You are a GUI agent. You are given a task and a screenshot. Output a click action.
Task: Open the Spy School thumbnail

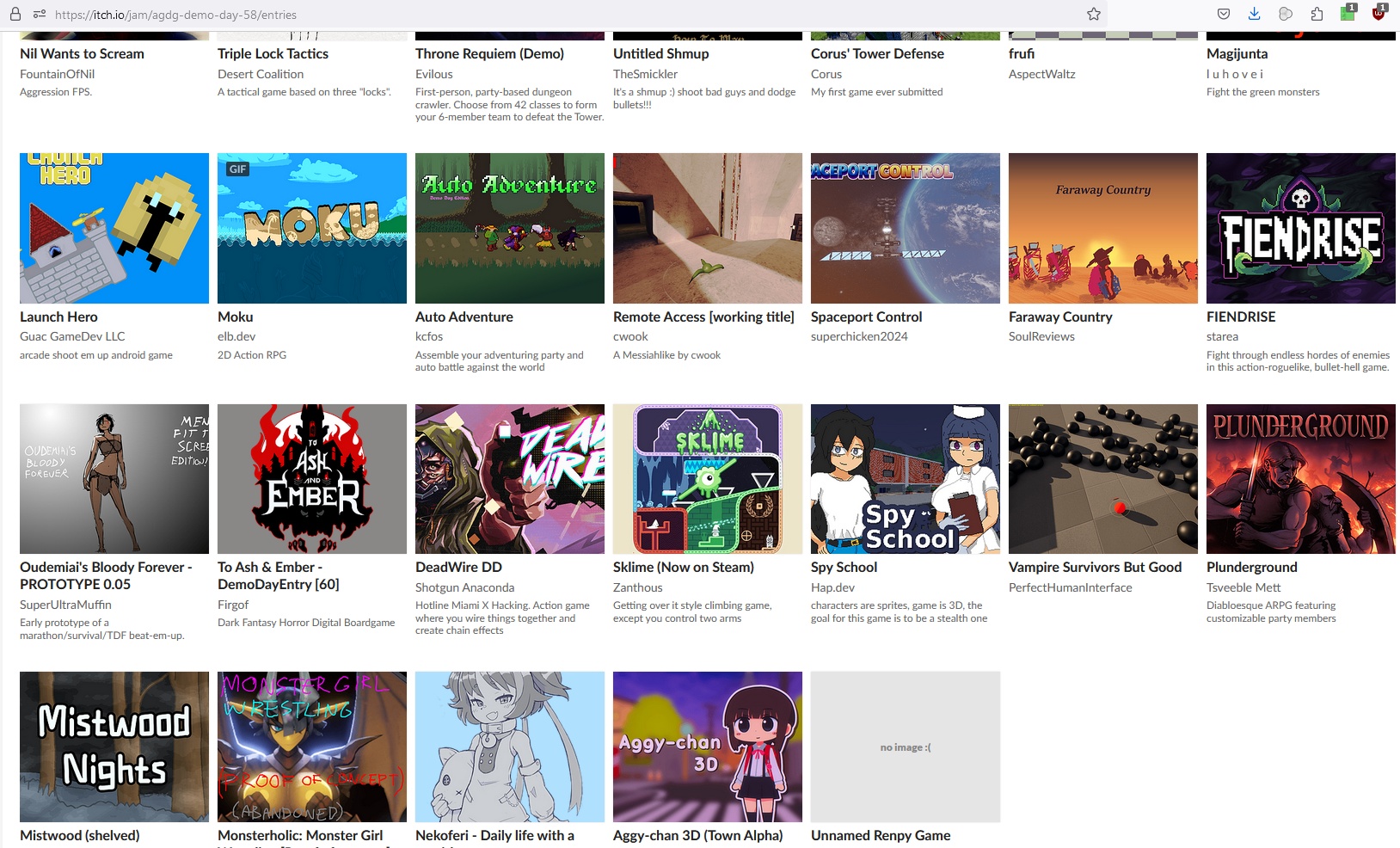click(906, 479)
